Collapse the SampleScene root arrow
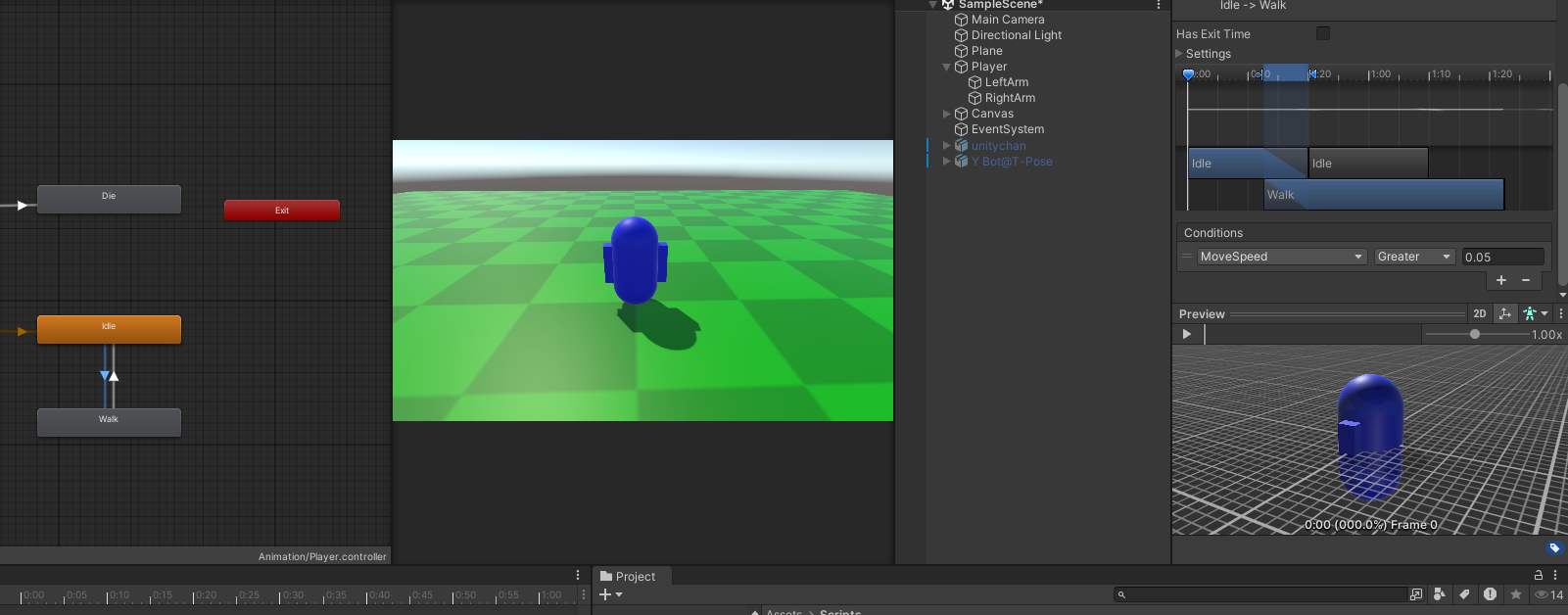This screenshot has height=615, width=1568. 932,5
